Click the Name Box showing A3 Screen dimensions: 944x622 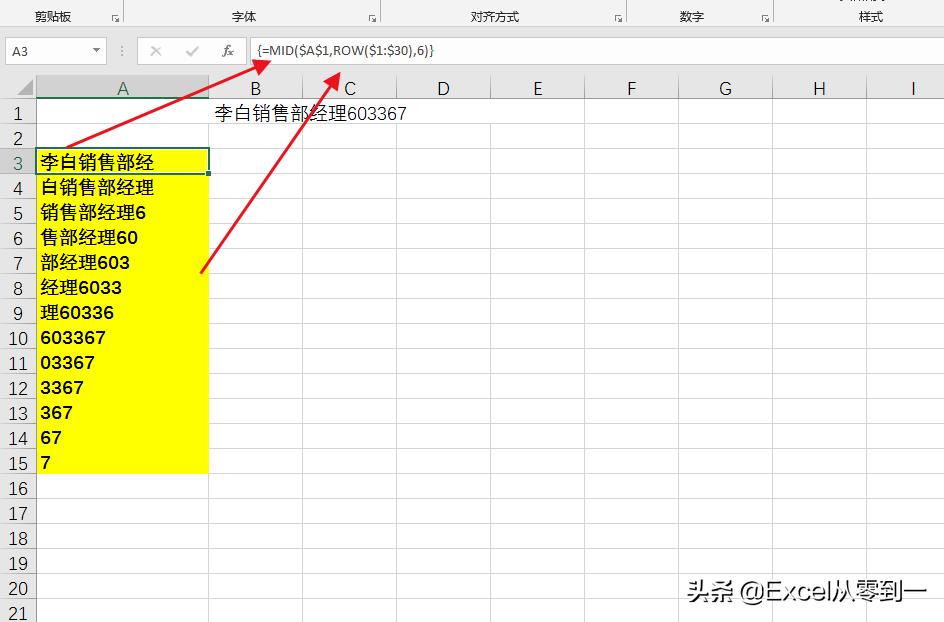click(x=45, y=50)
